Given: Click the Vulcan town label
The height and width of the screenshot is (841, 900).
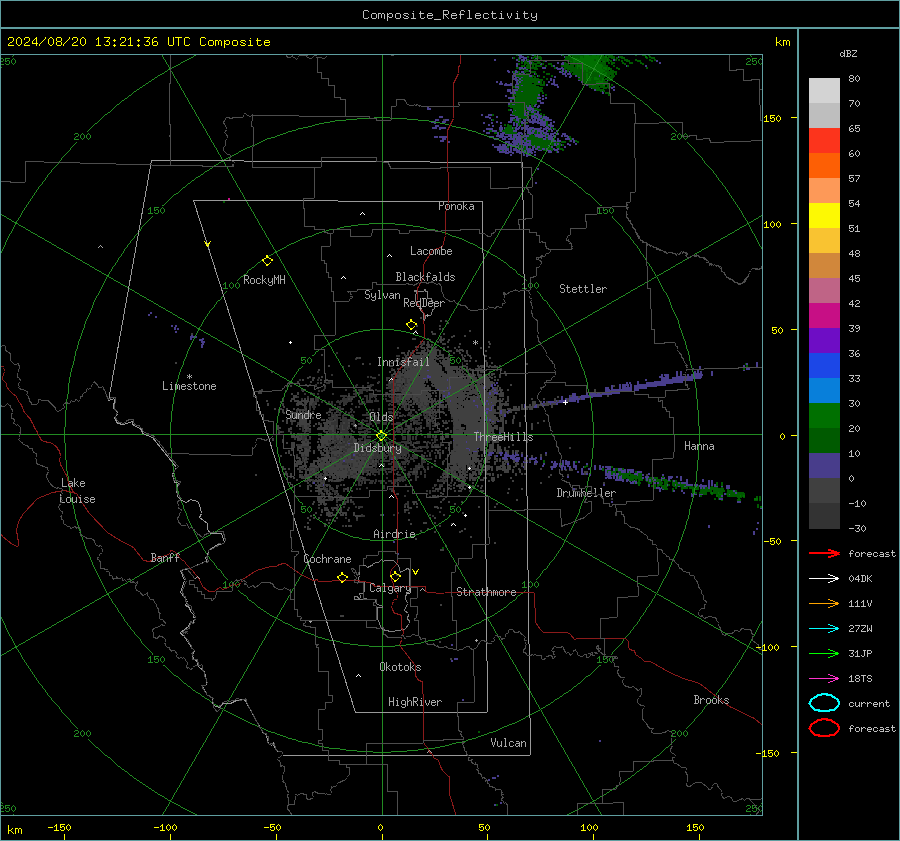Looking at the screenshot, I should 508,743.
